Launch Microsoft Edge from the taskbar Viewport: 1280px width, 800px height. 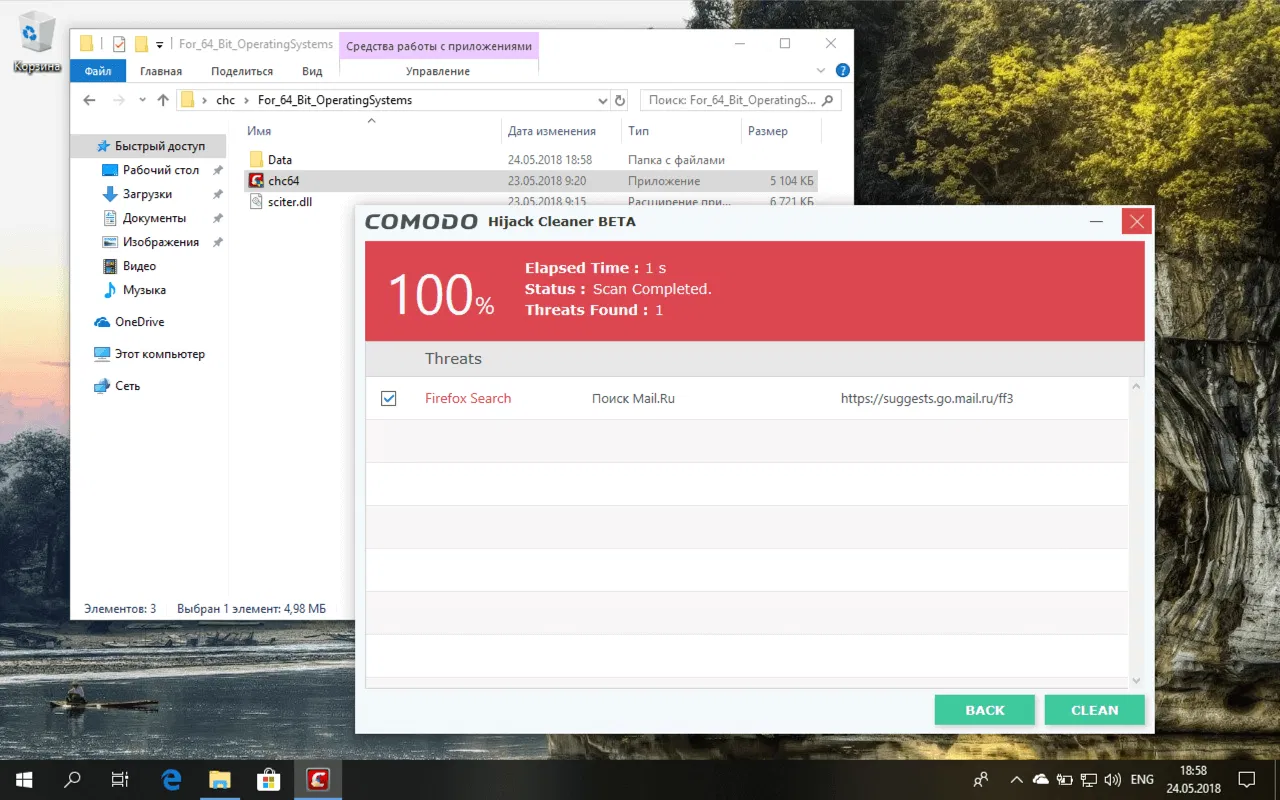[171, 779]
